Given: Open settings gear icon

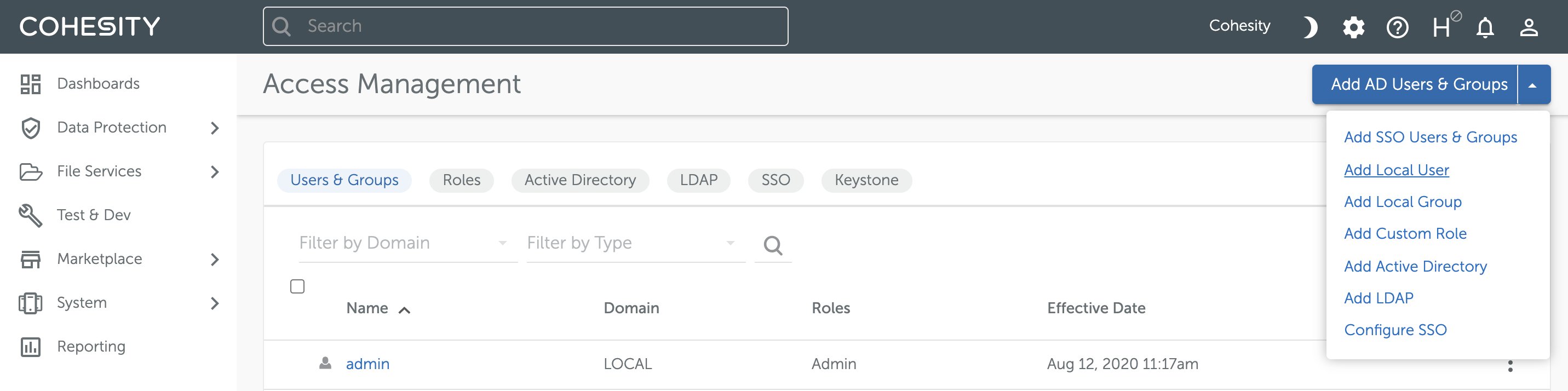Looking at the screenshot, I should pos(1353,27).
